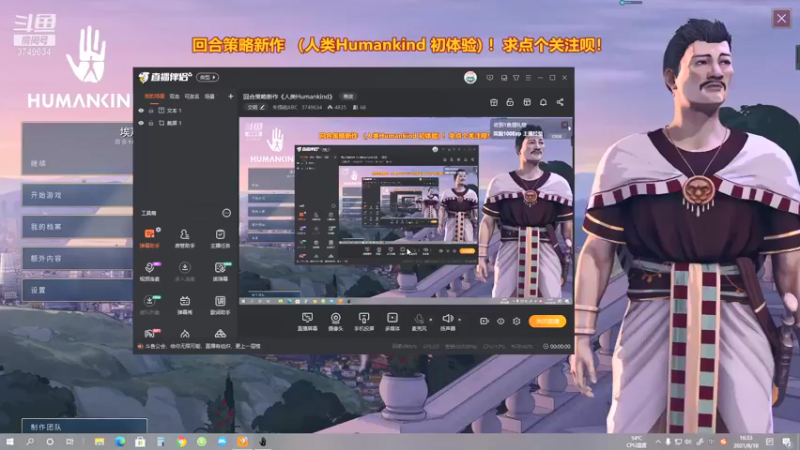Click the tool with HOT badge in toolbox
Screen dimensions: 800x450
149,334
